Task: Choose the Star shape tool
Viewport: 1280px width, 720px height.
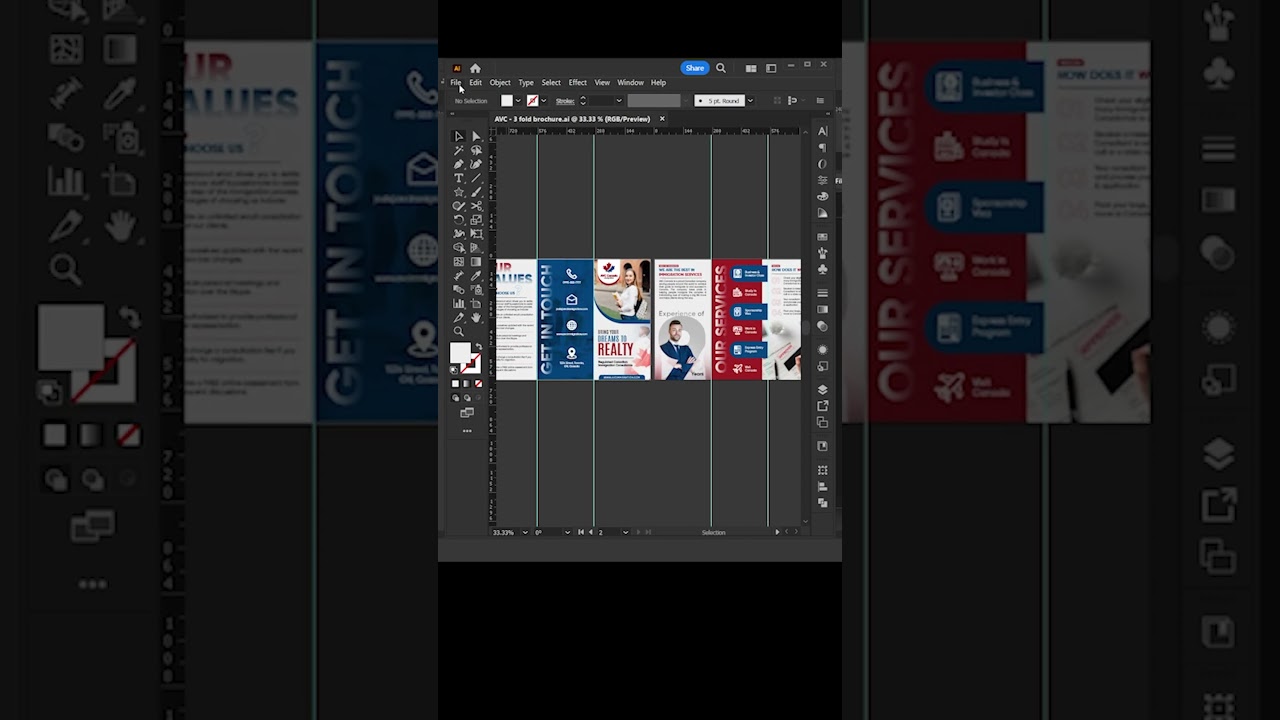Action: tap(459, 191)
